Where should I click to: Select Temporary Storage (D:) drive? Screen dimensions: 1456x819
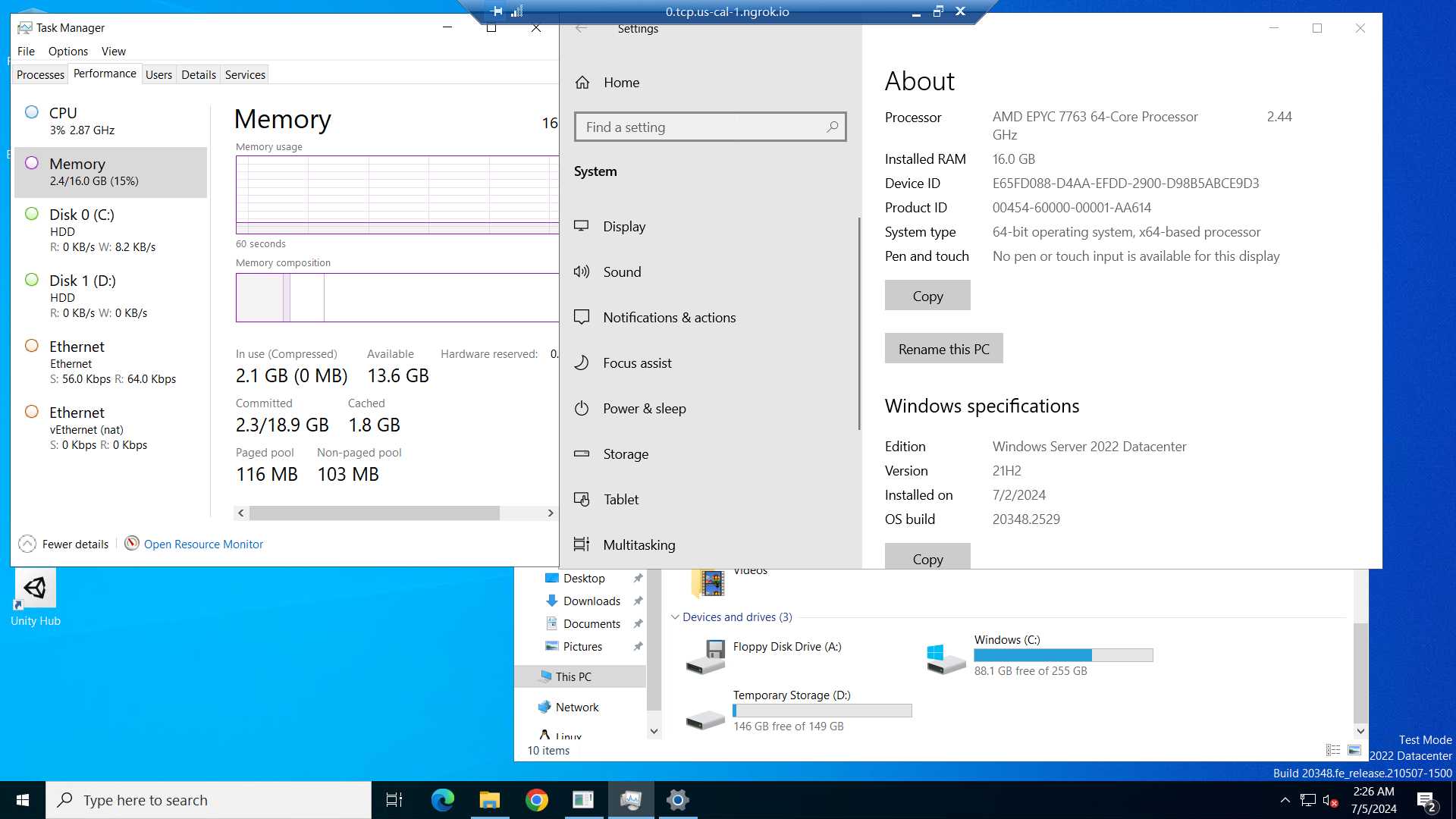pos(799,711)
